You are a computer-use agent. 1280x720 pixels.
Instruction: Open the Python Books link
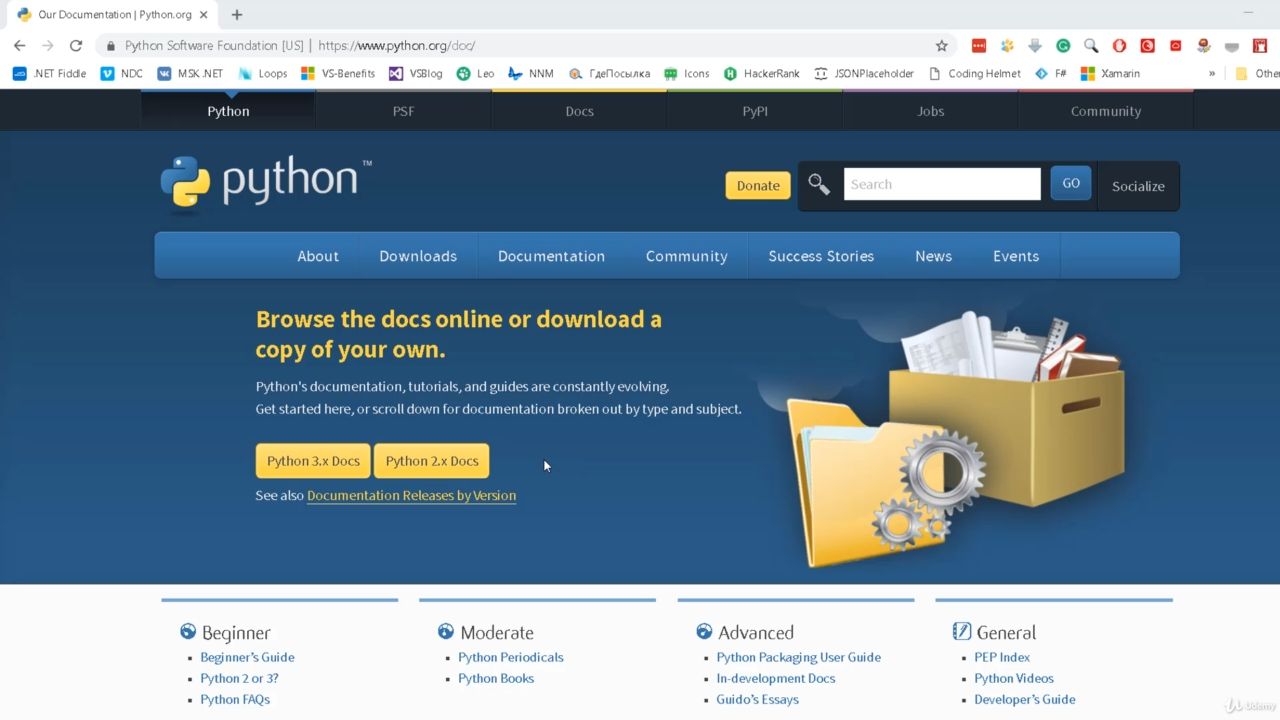[x=496, y=678]
